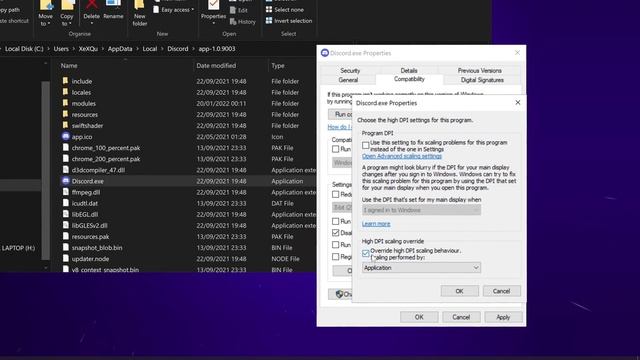Enable Program DPI fix scaling checkbox
This screenshot has width=640, height=360.
click(365, 145)
